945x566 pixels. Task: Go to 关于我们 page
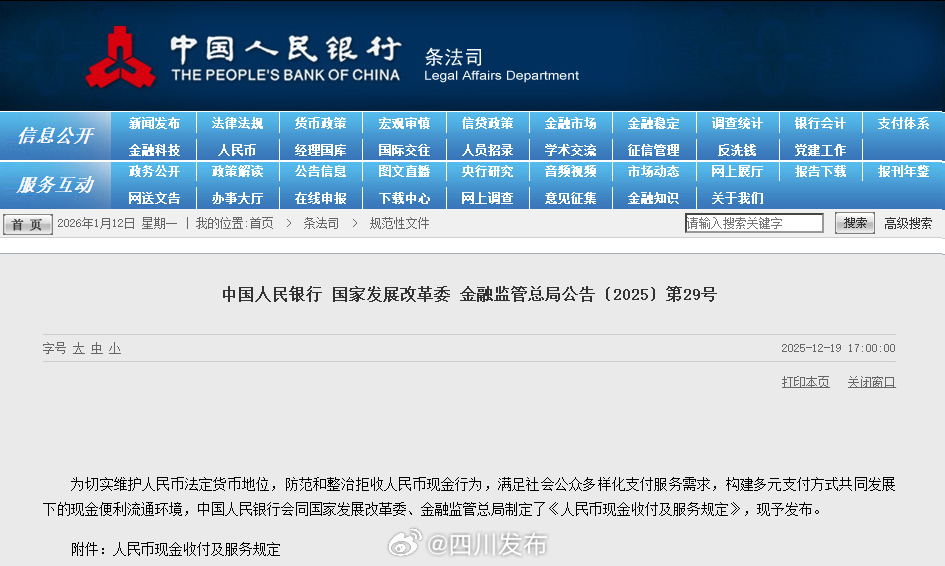(x=736, y=198)
